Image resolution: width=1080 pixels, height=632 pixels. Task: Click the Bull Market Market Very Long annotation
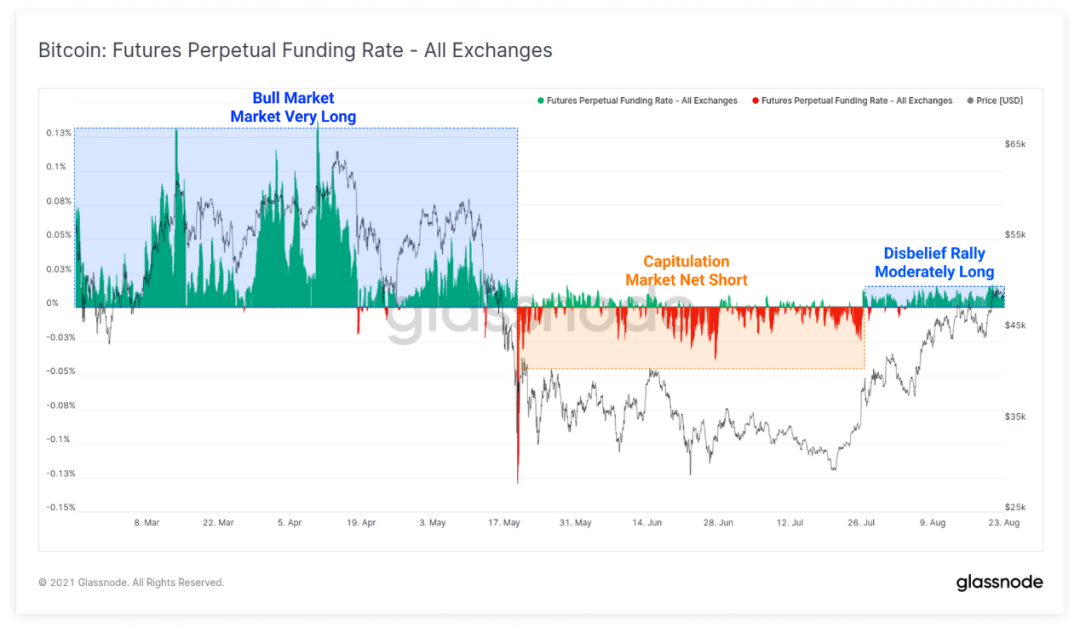pyautogui.click(x=293, y=107)
